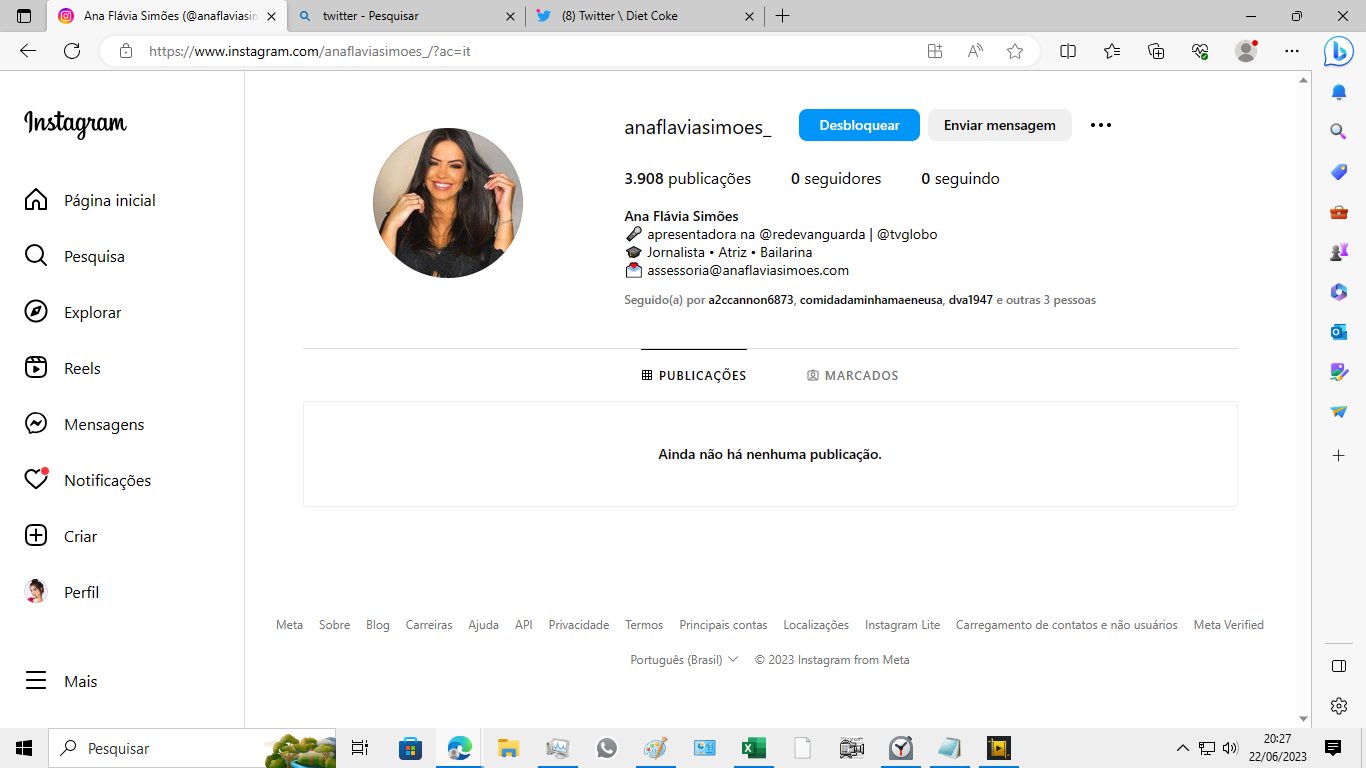This screenshot has height=768, width=1366.
Task: Open the Mais hamburger menu
Action: pos(61,681)
